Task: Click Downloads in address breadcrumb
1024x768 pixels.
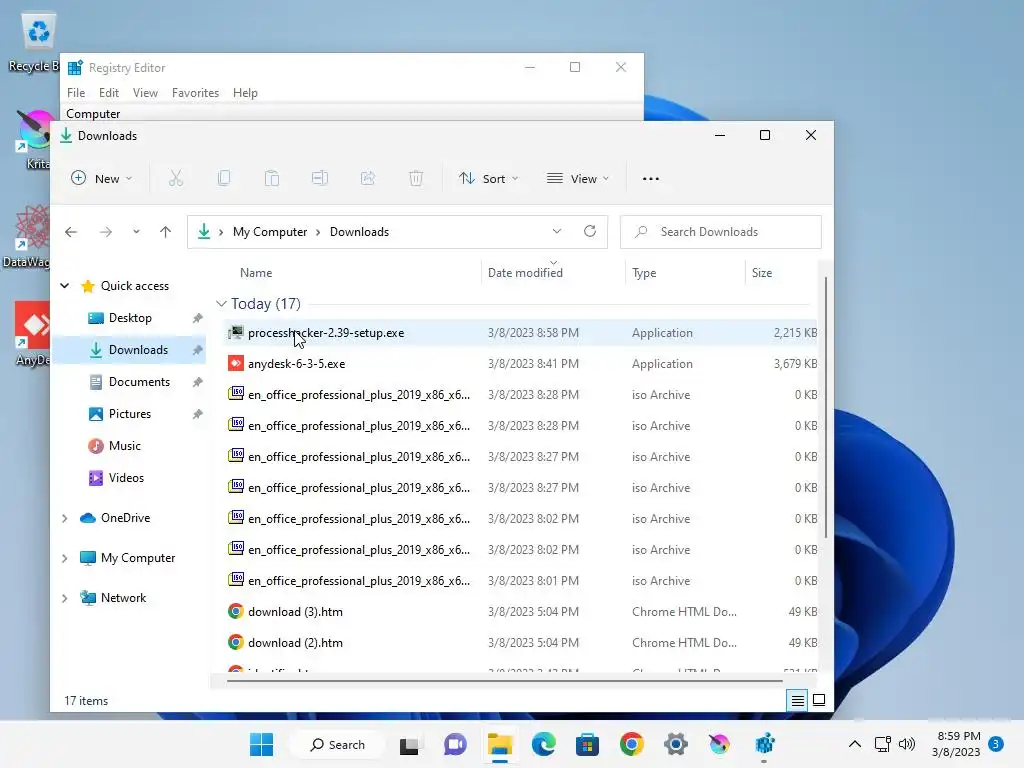Action: (x=359, y=232)
